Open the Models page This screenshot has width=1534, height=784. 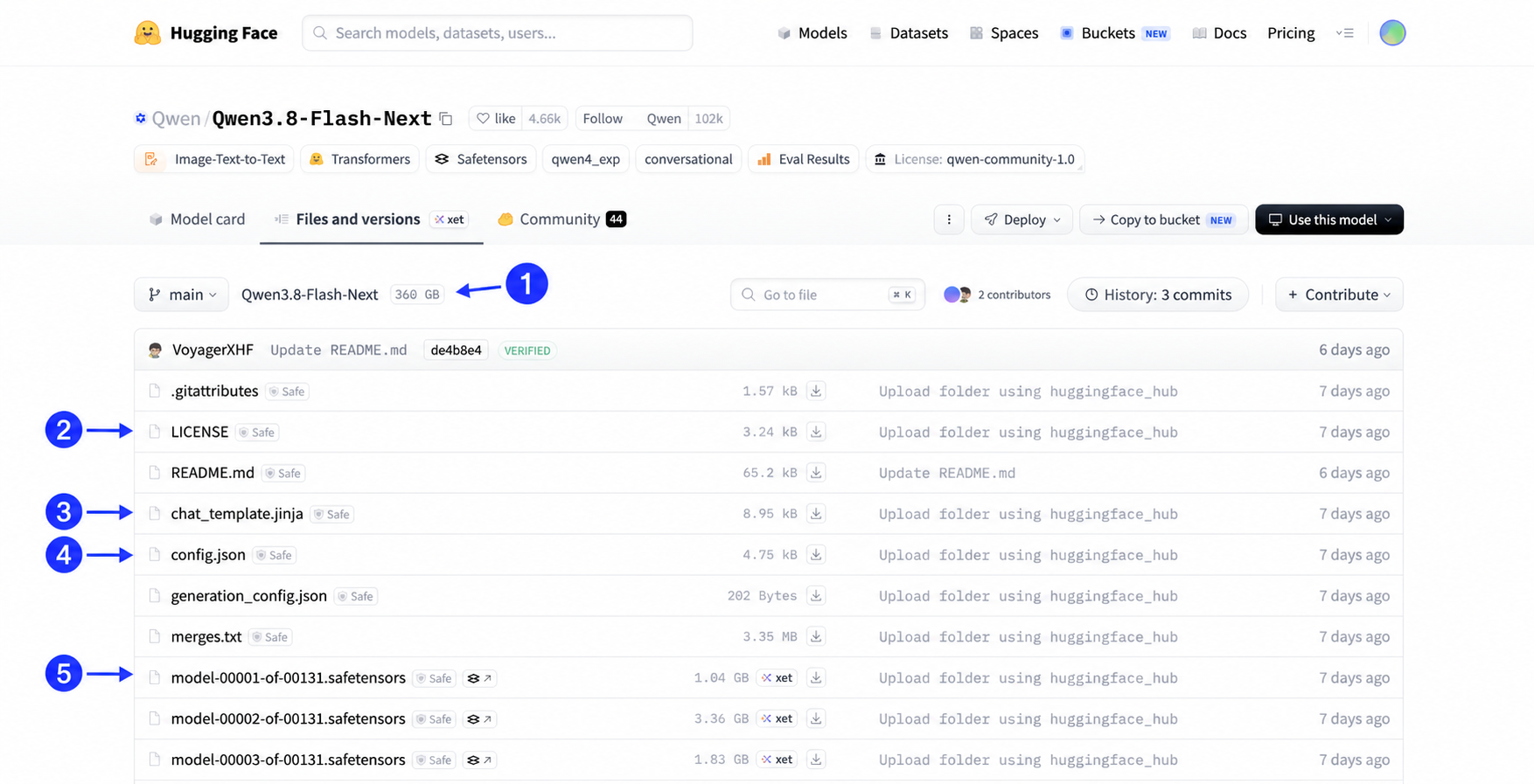coord(812,33)
